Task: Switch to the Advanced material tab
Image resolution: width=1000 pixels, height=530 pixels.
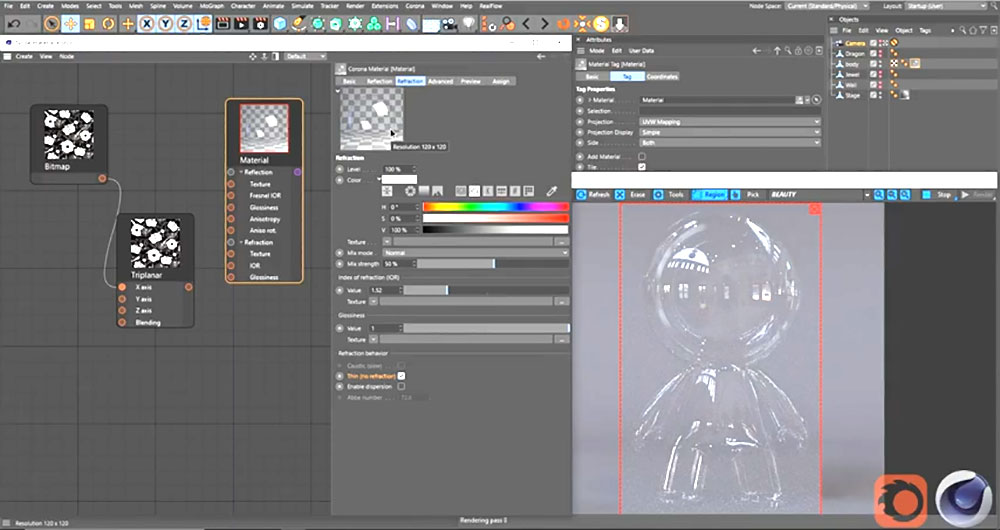Action: point(440,81)
